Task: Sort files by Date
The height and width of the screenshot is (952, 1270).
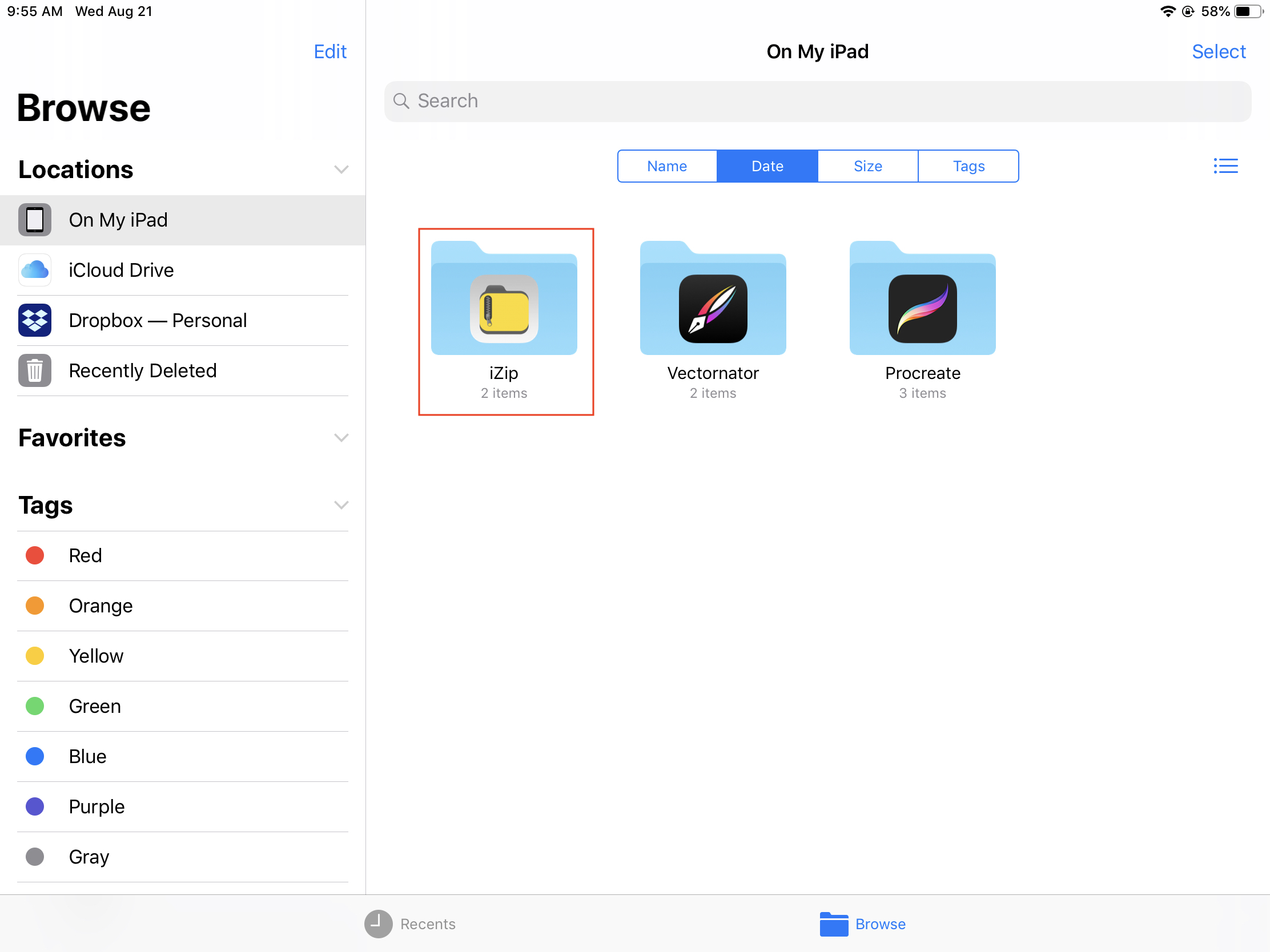Action: pos(767,166)
